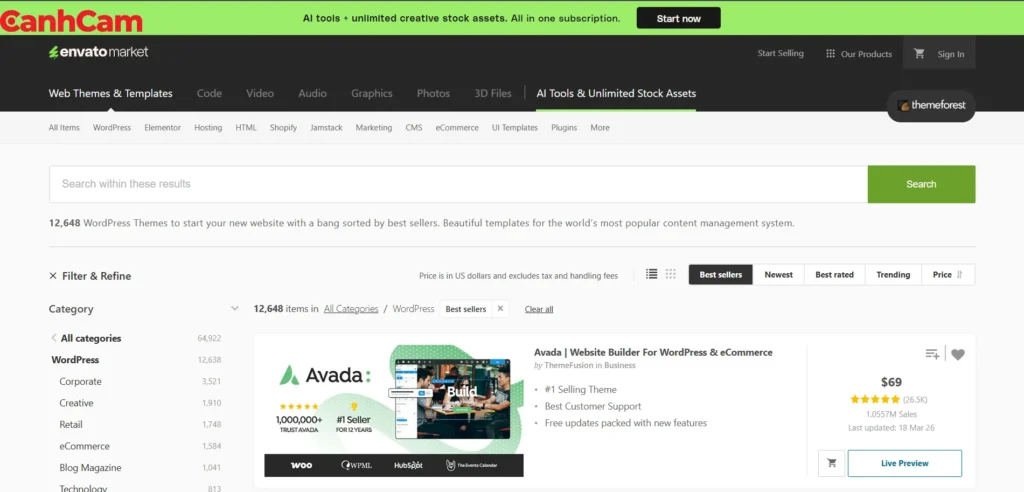Select HTML in the submenu
1024x492 pixels.
[246, 128]
